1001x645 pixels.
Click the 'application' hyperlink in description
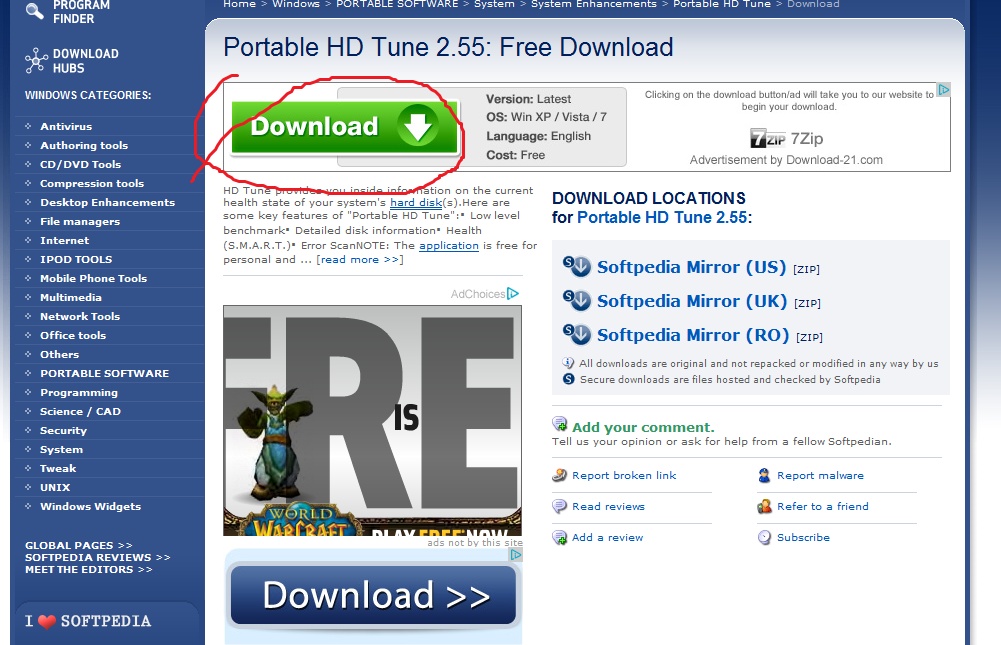coord(449,245)
